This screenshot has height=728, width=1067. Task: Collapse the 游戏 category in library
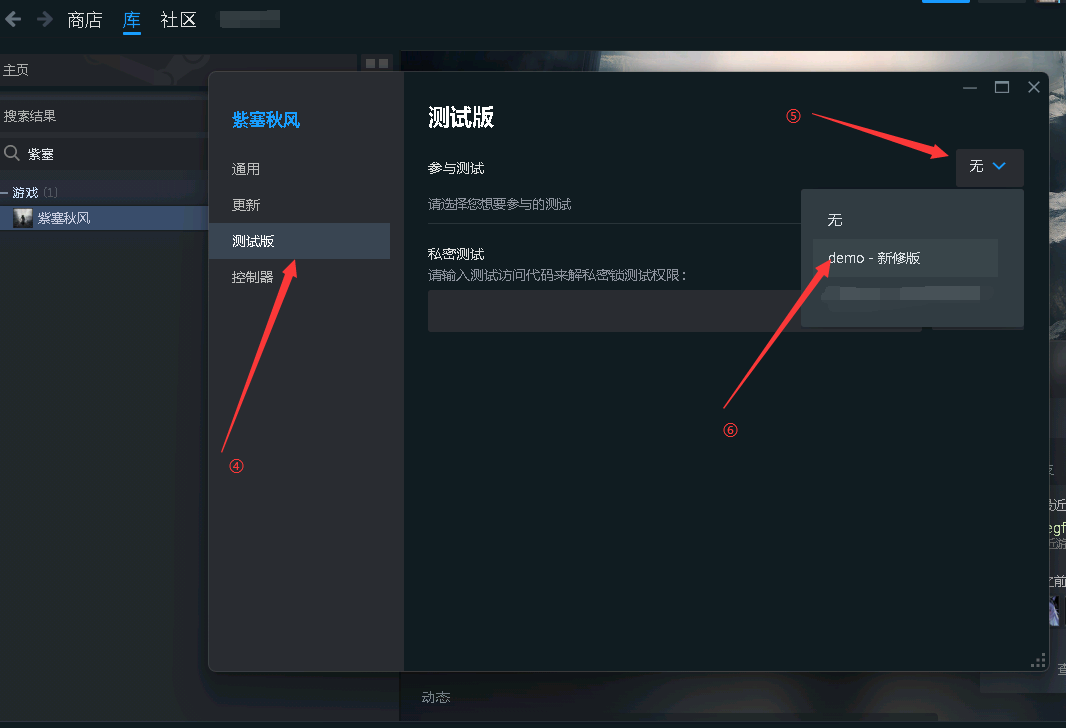click(5, 193)
